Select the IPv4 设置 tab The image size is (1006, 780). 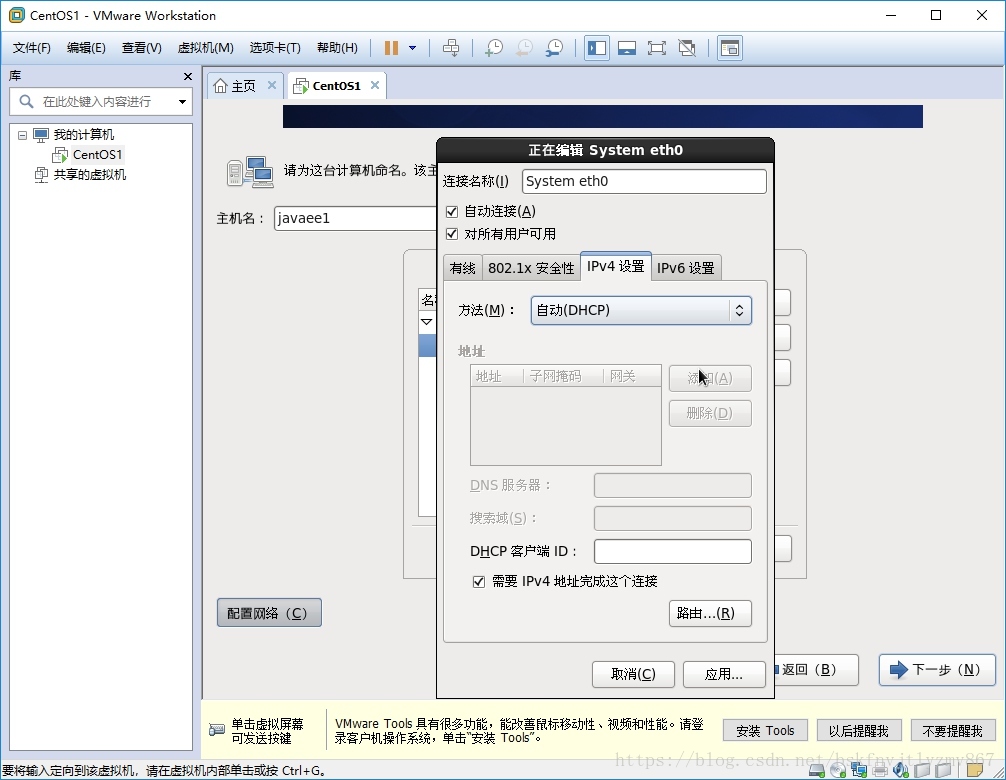point(615,266)
